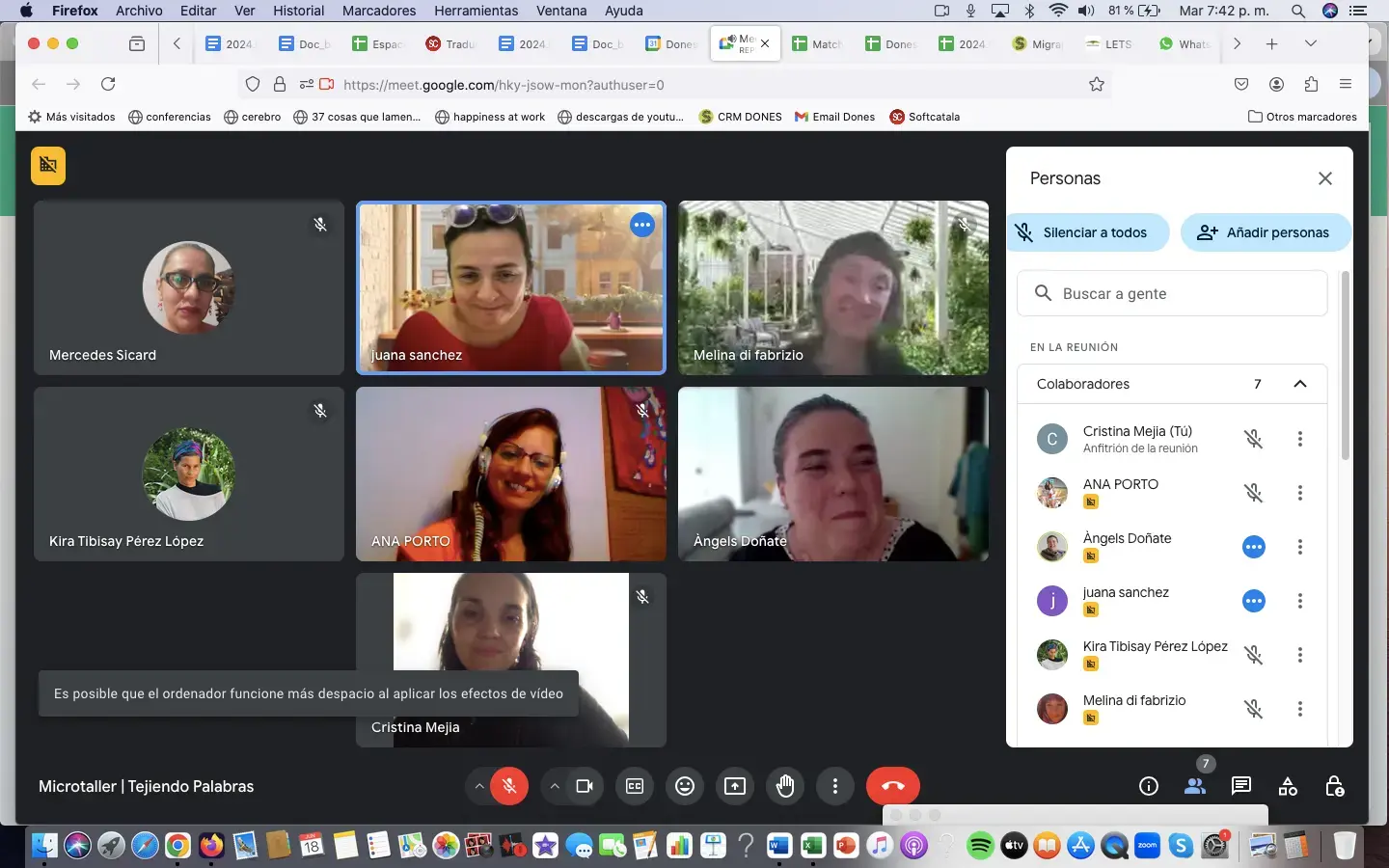This screenshot has width=1389, height=868.
Task: Open the chat messages icon
Action: point(1241,786)
